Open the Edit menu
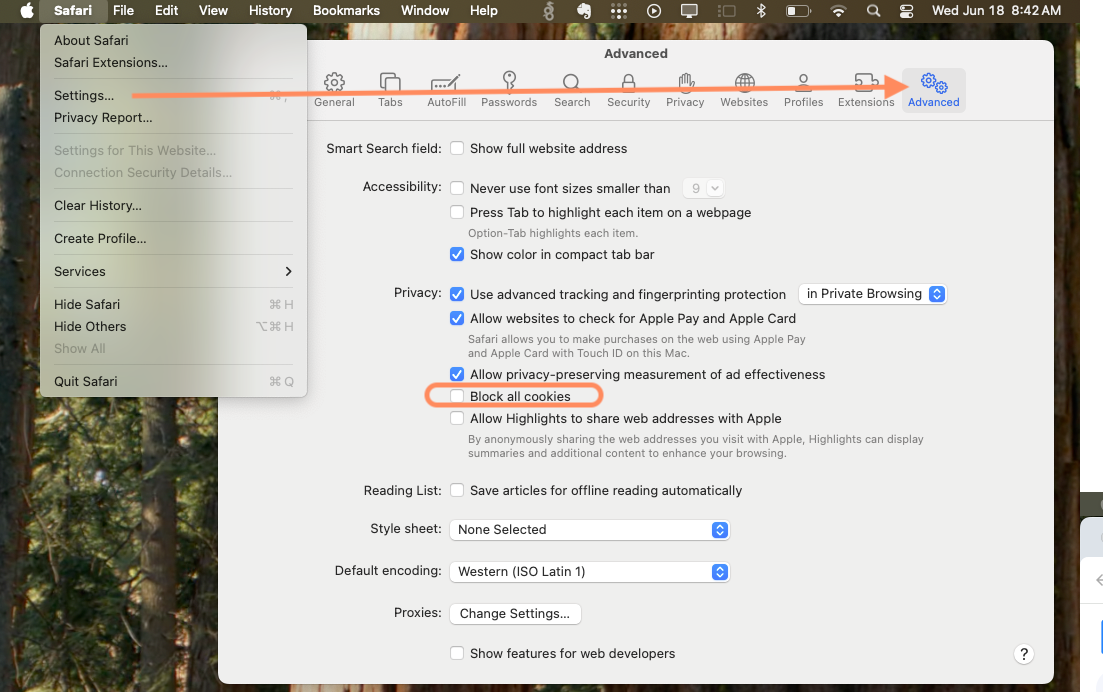 pos(167,11)
